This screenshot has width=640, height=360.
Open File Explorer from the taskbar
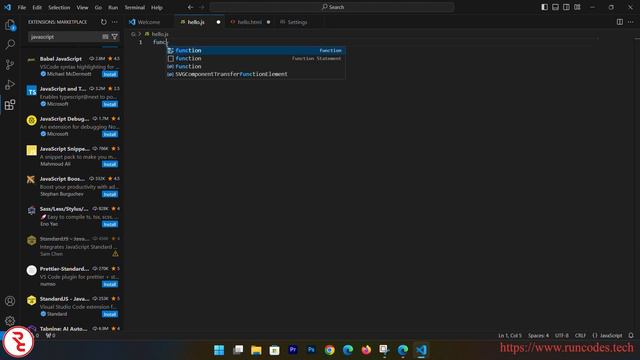pos(256,350)
